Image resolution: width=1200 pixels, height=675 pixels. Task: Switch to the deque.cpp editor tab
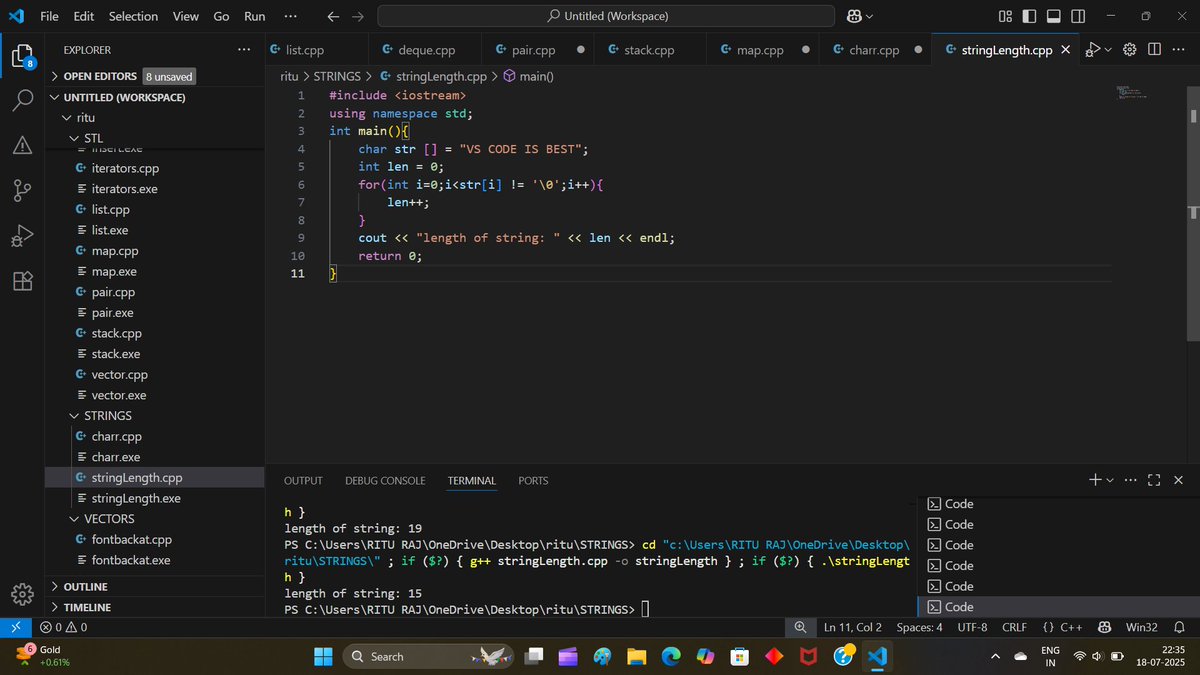[427, 50]
